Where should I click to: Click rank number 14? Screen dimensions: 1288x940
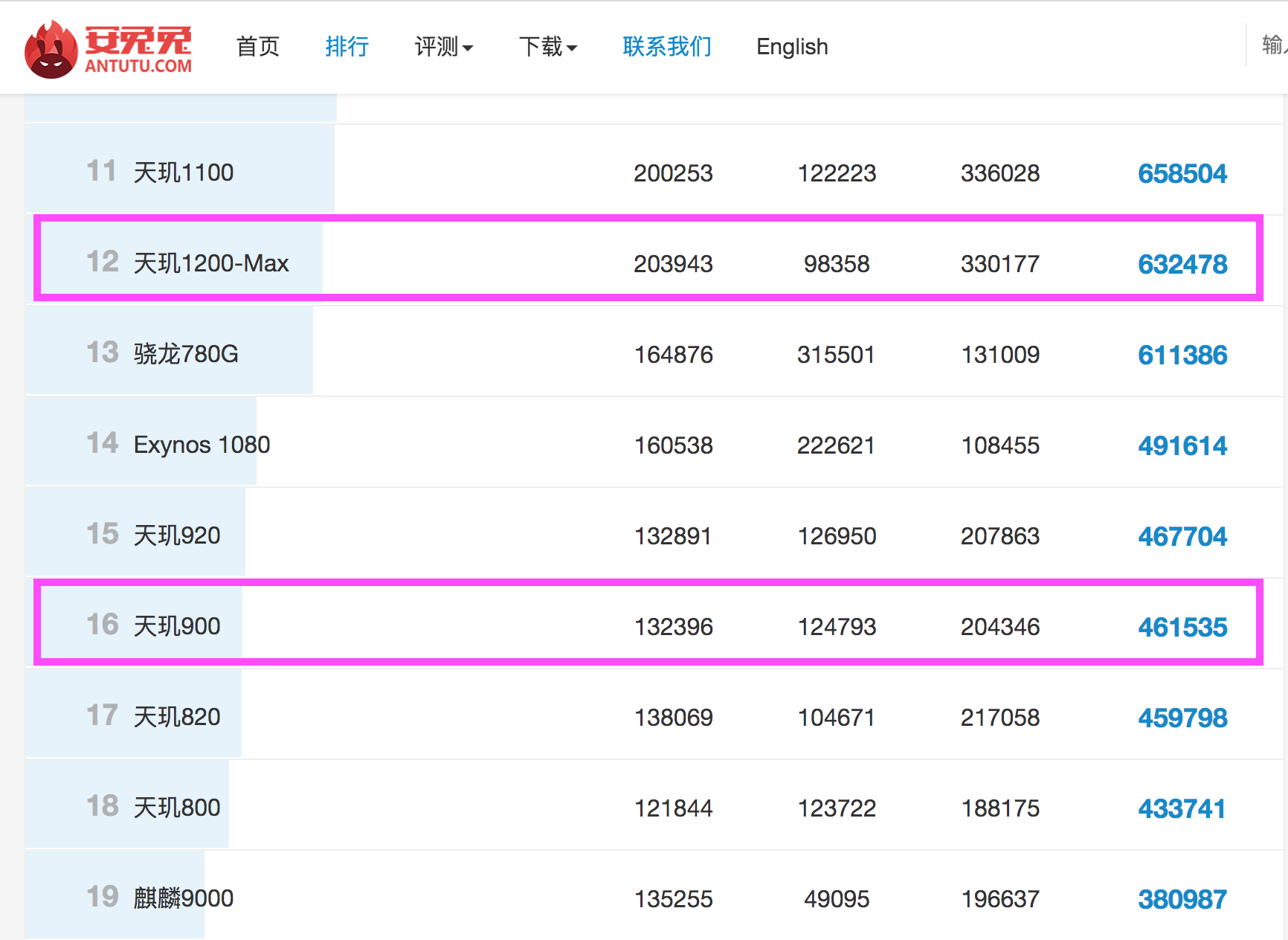102,443
